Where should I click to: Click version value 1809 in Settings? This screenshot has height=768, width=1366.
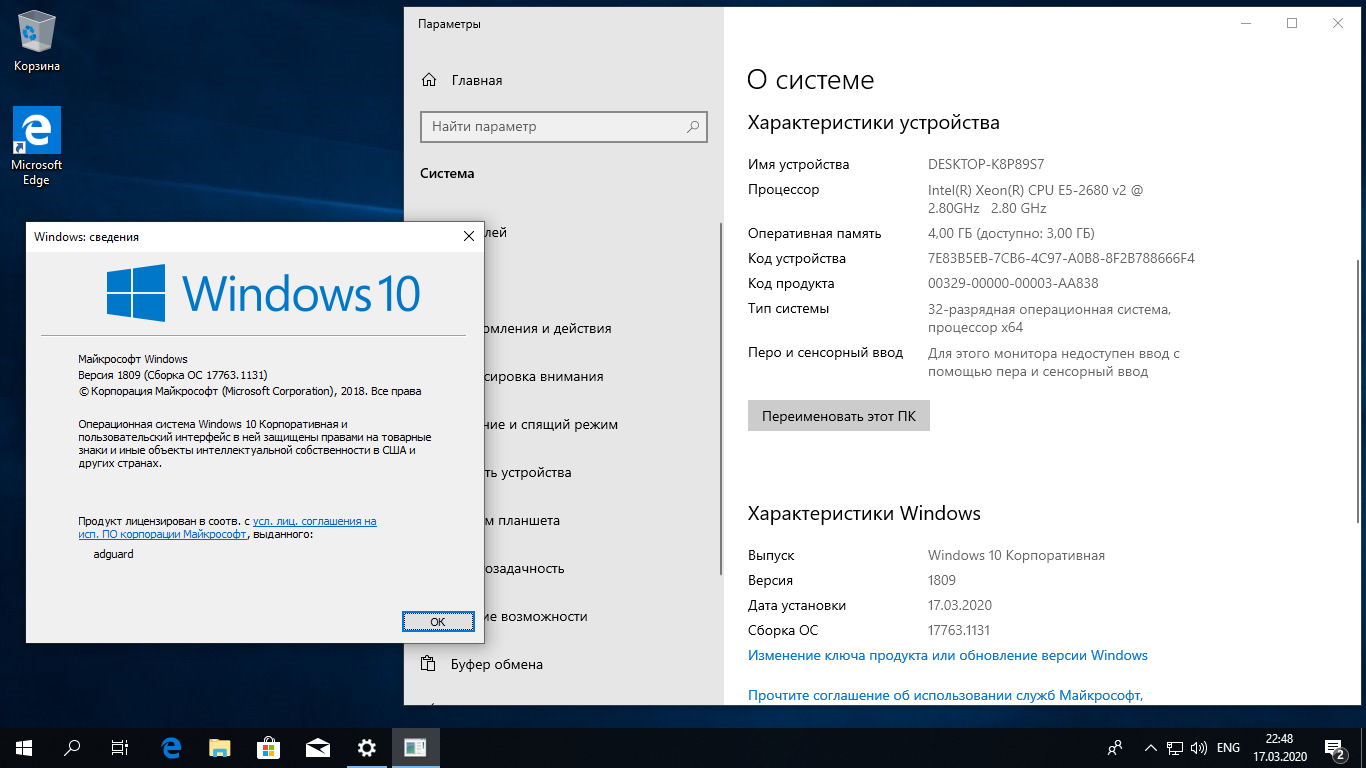pos(942,580)
